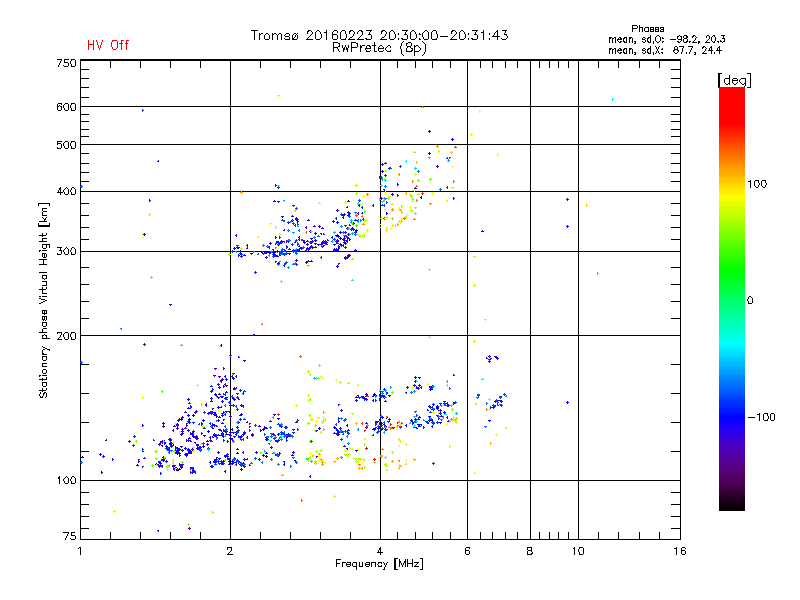This screenshot has width=800, height=600.
Task: Click the y-axis label '600'
Action: click(x=66, y=107)
